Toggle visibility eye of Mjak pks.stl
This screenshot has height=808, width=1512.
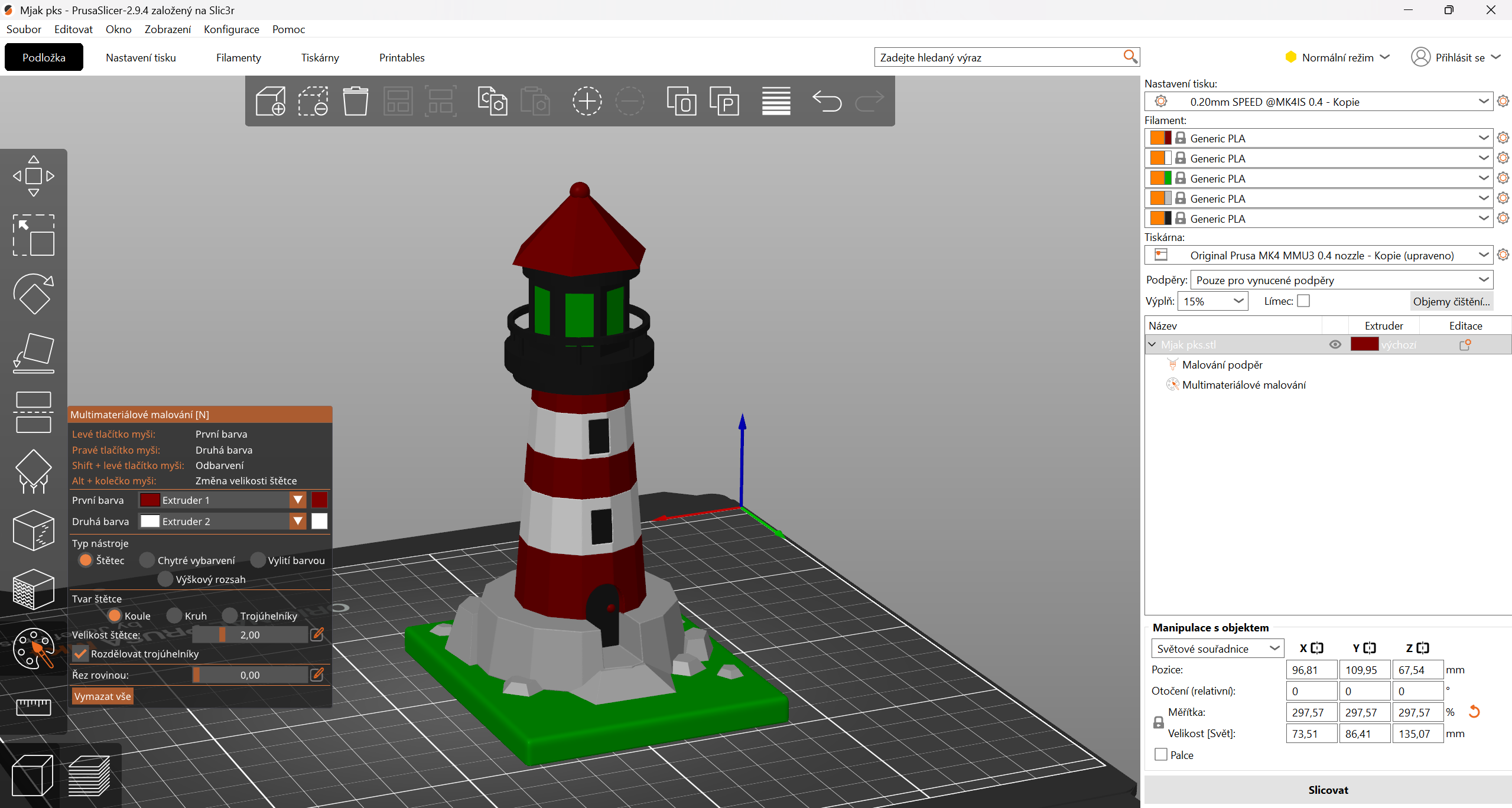[1335, 344]
